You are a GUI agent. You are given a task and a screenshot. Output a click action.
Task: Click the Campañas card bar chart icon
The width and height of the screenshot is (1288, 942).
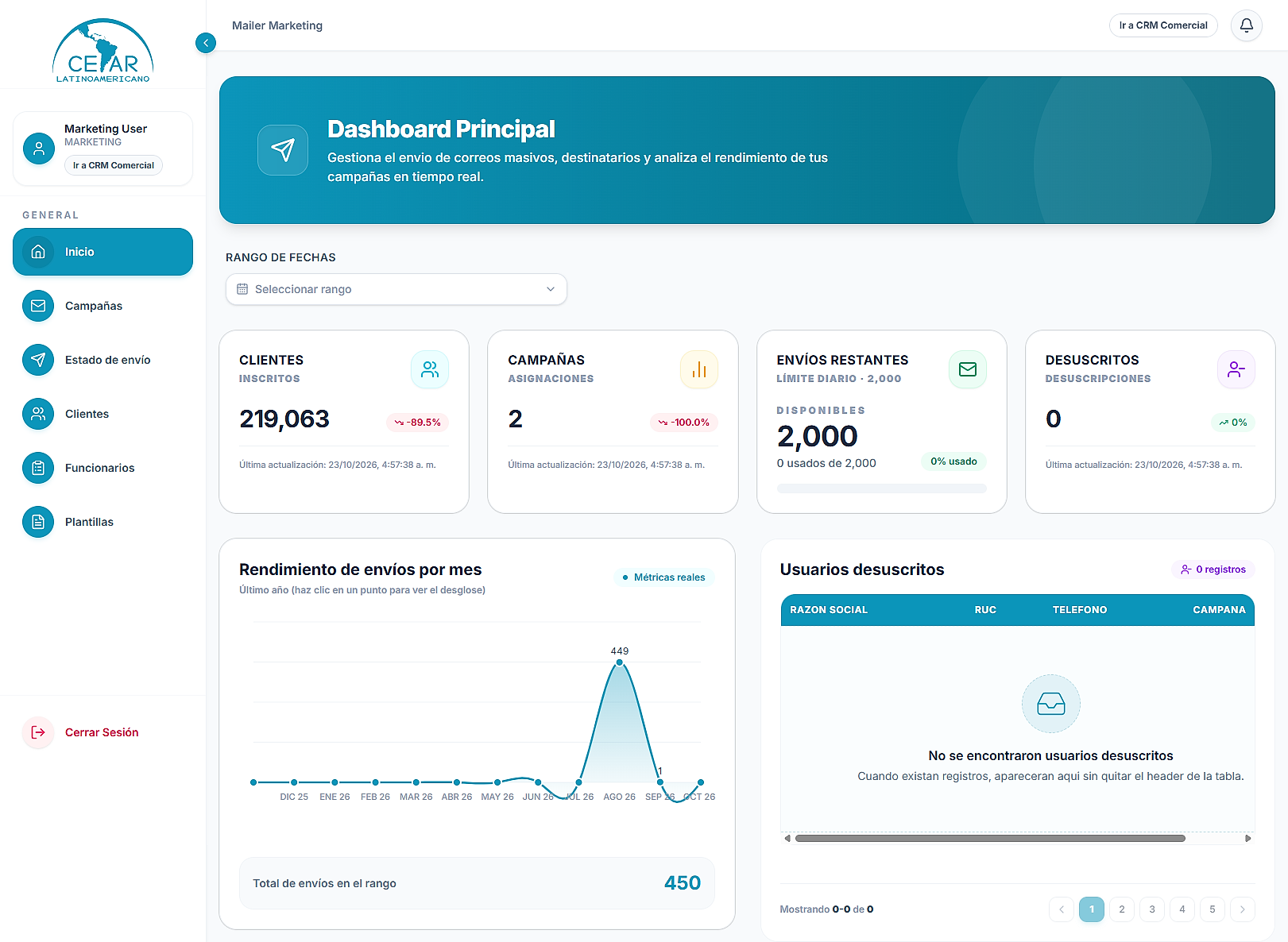(699, 369)
